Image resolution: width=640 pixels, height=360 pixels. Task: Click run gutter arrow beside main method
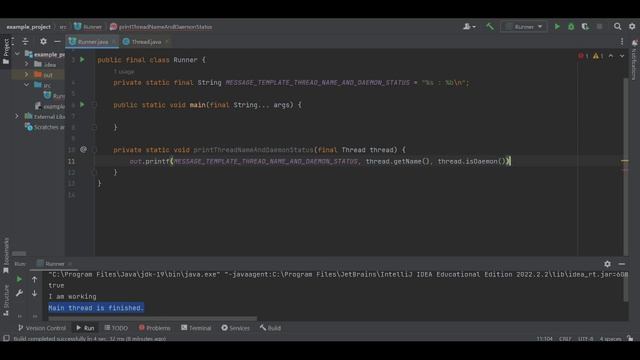pos(82,104)
